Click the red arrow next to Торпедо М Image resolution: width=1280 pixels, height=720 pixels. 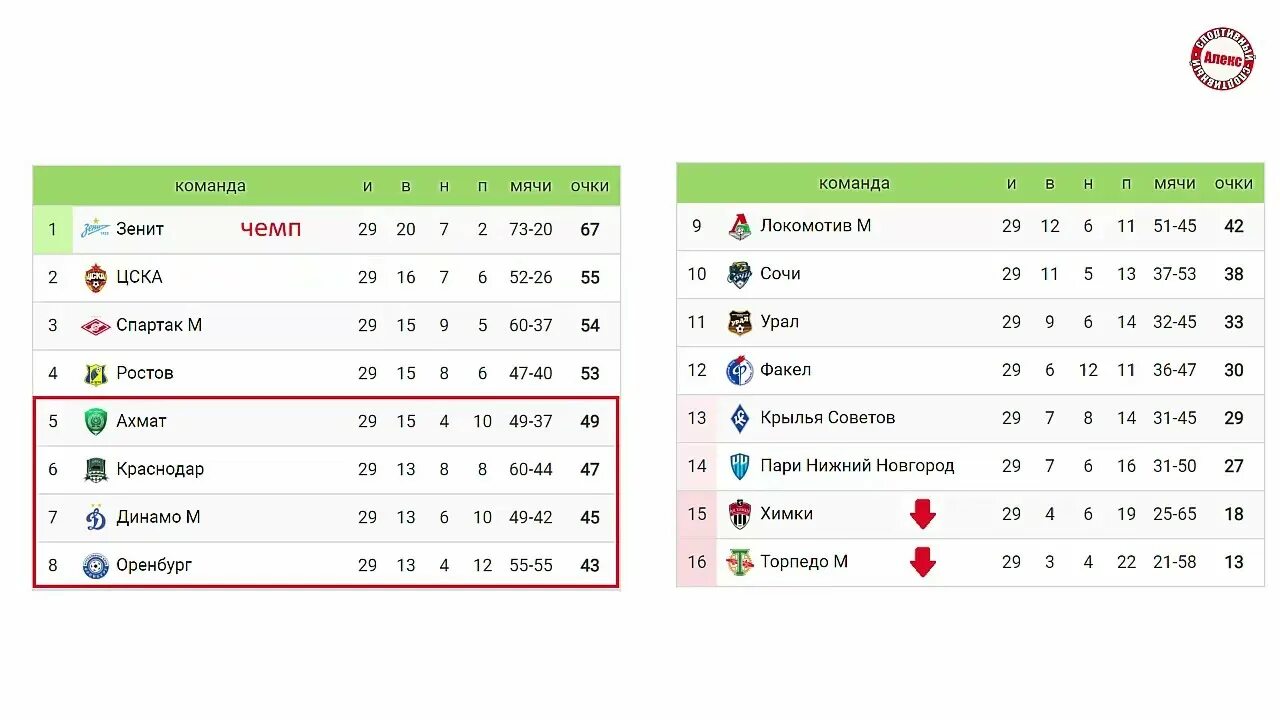click(x=923, y=562)
